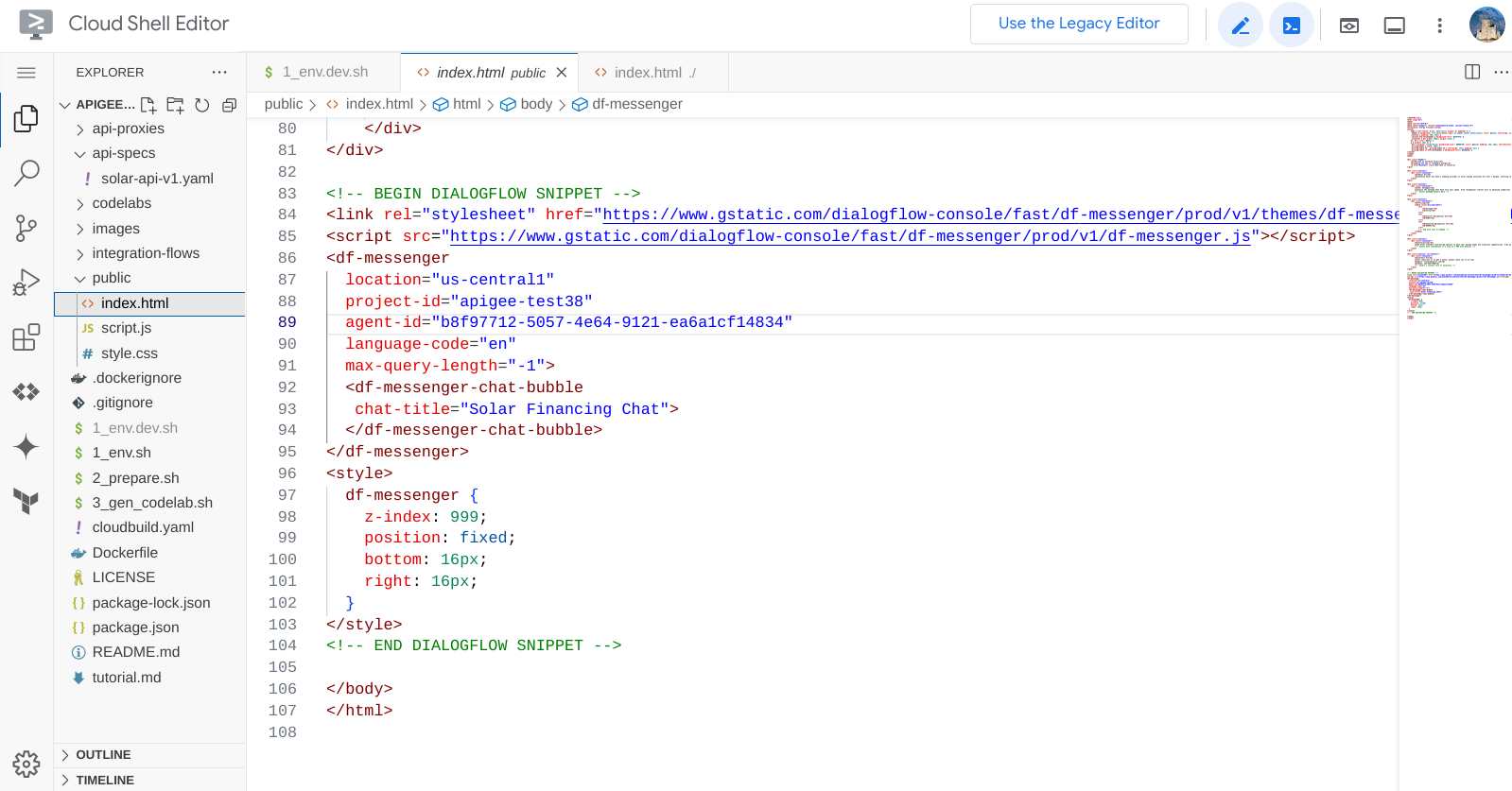Open 3_gen_codelab.sh script
Screen dimensions: 1512x791
point(152,503)
